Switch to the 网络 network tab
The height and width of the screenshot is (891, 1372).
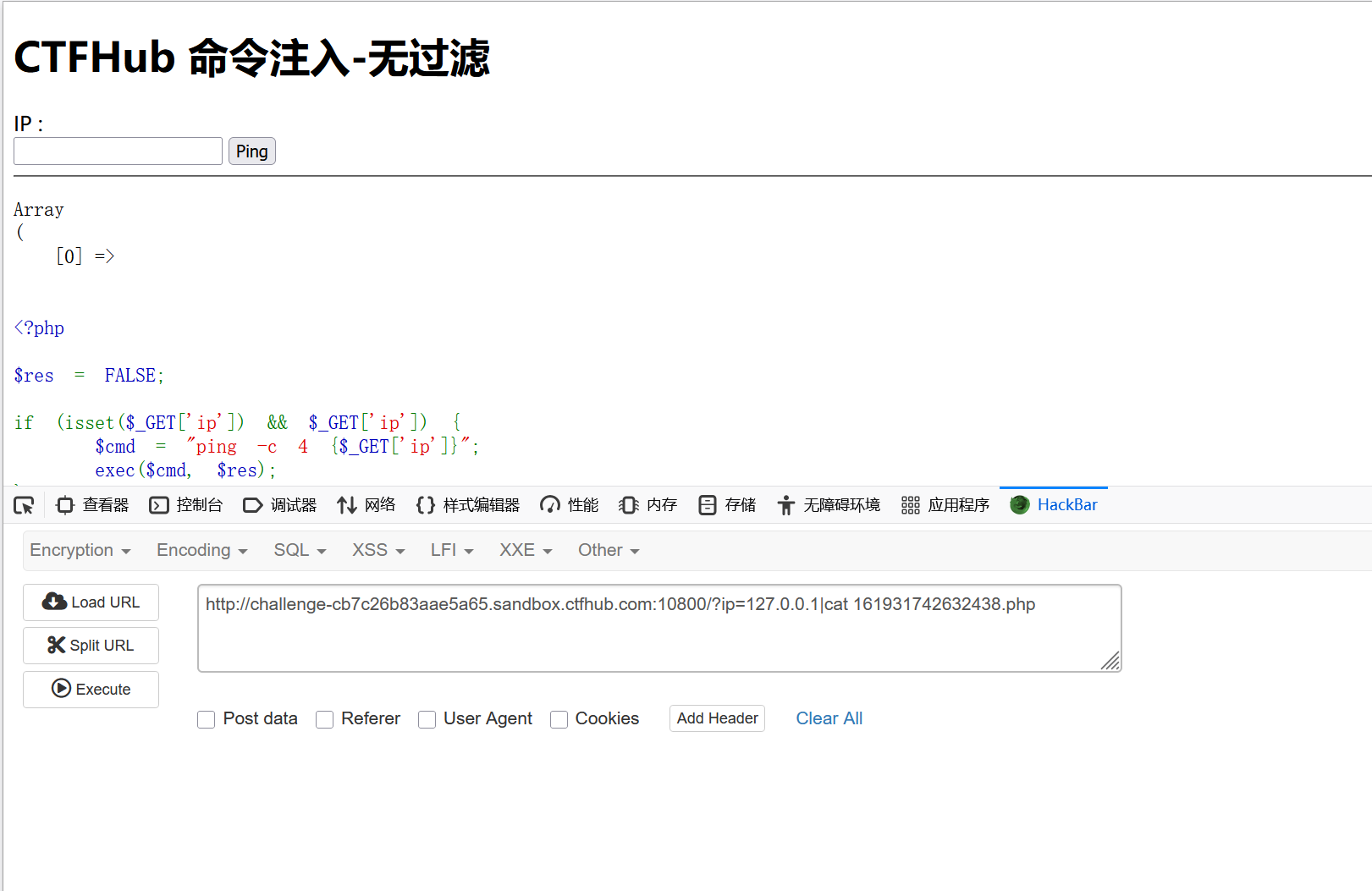[366, 505]
